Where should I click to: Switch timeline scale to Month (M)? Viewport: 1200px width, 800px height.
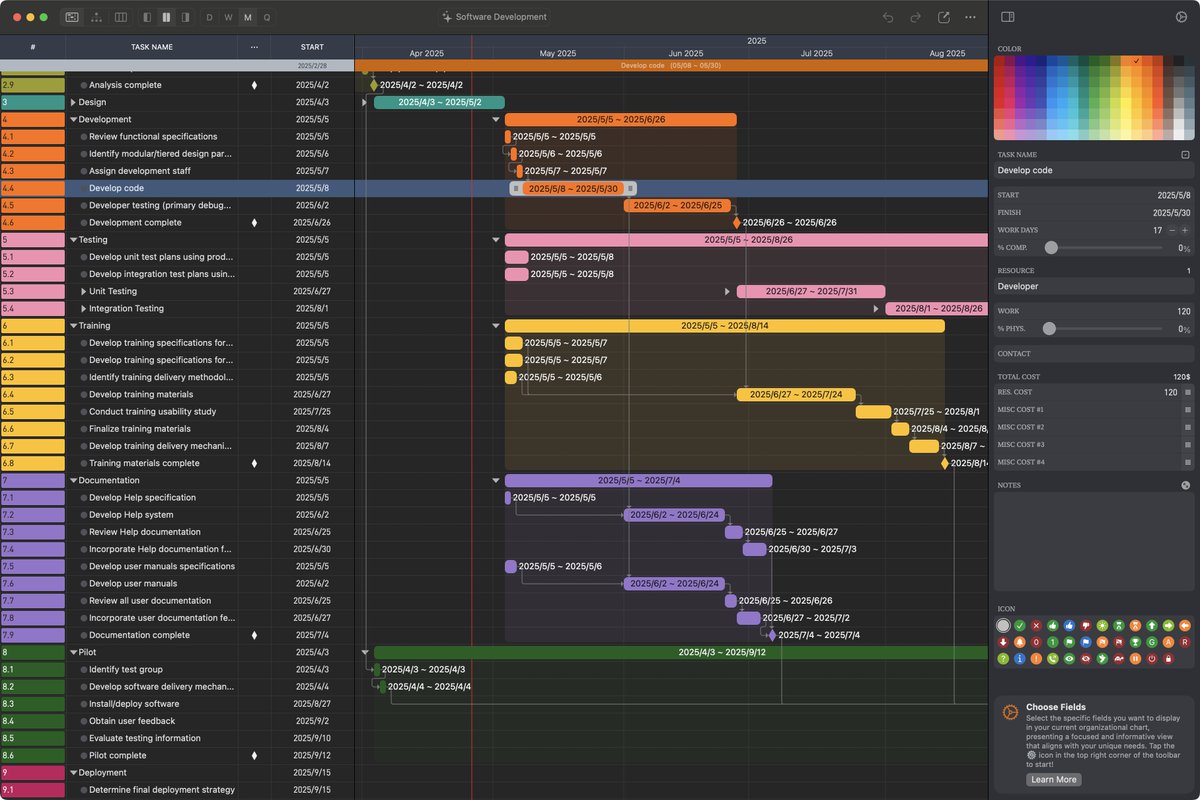click(248, 17)
